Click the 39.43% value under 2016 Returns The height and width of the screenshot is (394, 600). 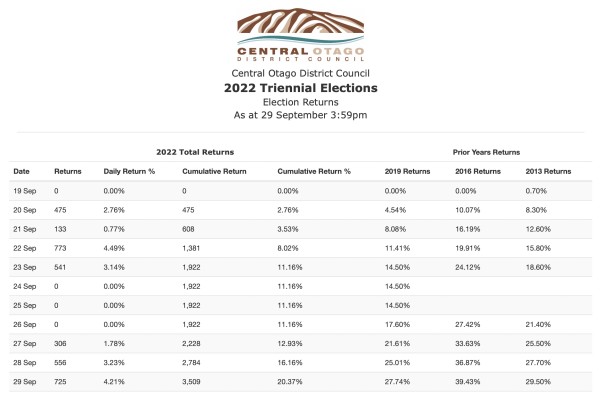(467, 382)
